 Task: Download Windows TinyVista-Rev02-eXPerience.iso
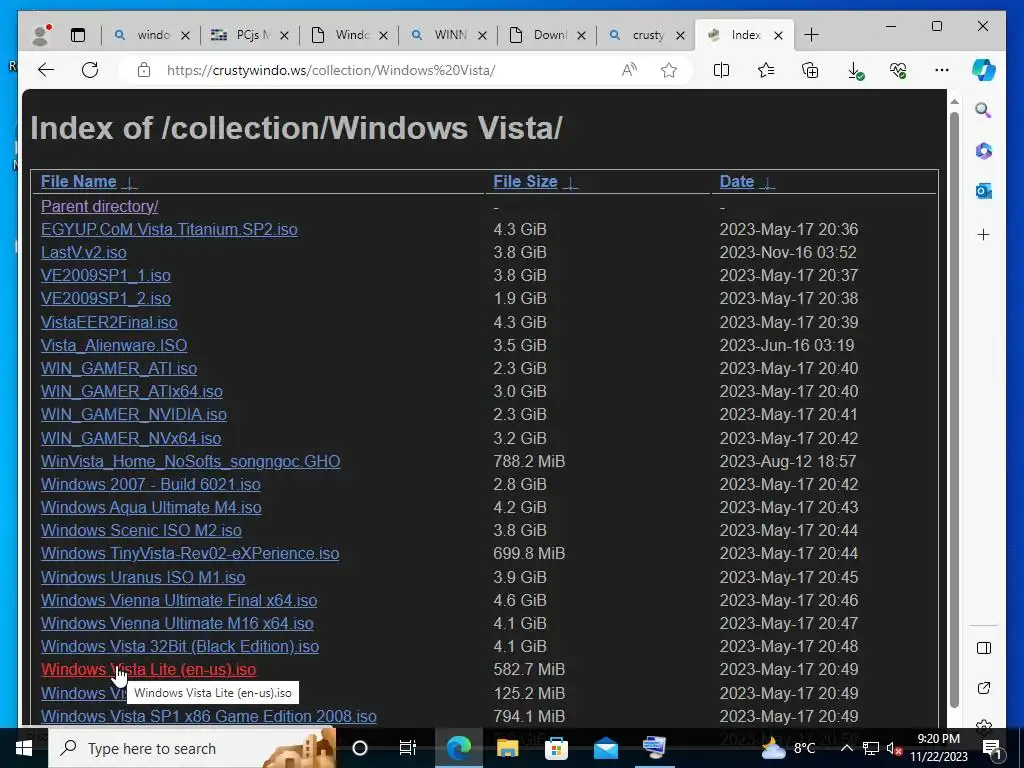(x=190, y=553)
